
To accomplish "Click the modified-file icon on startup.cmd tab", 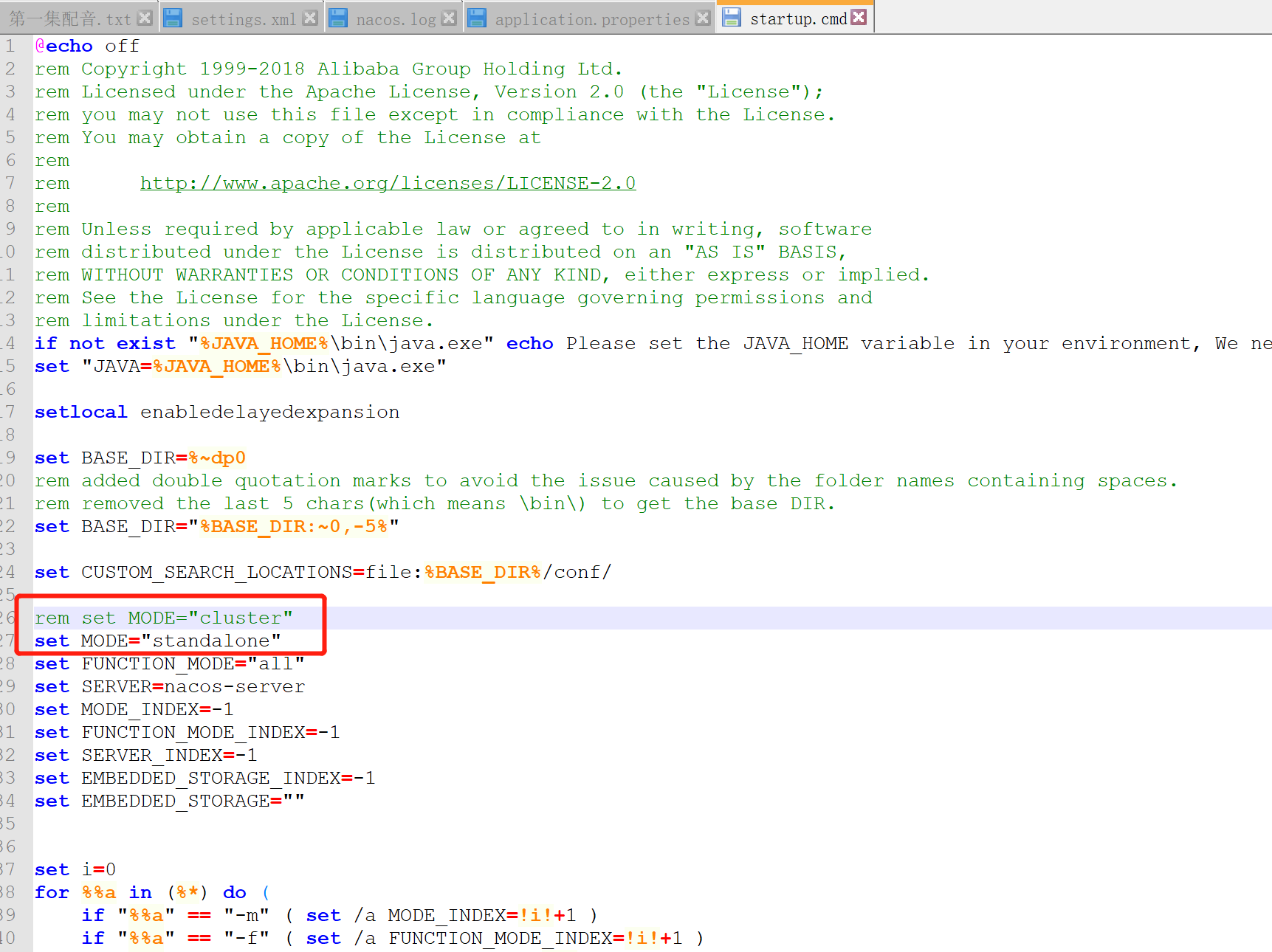I will tap(731, 17).
